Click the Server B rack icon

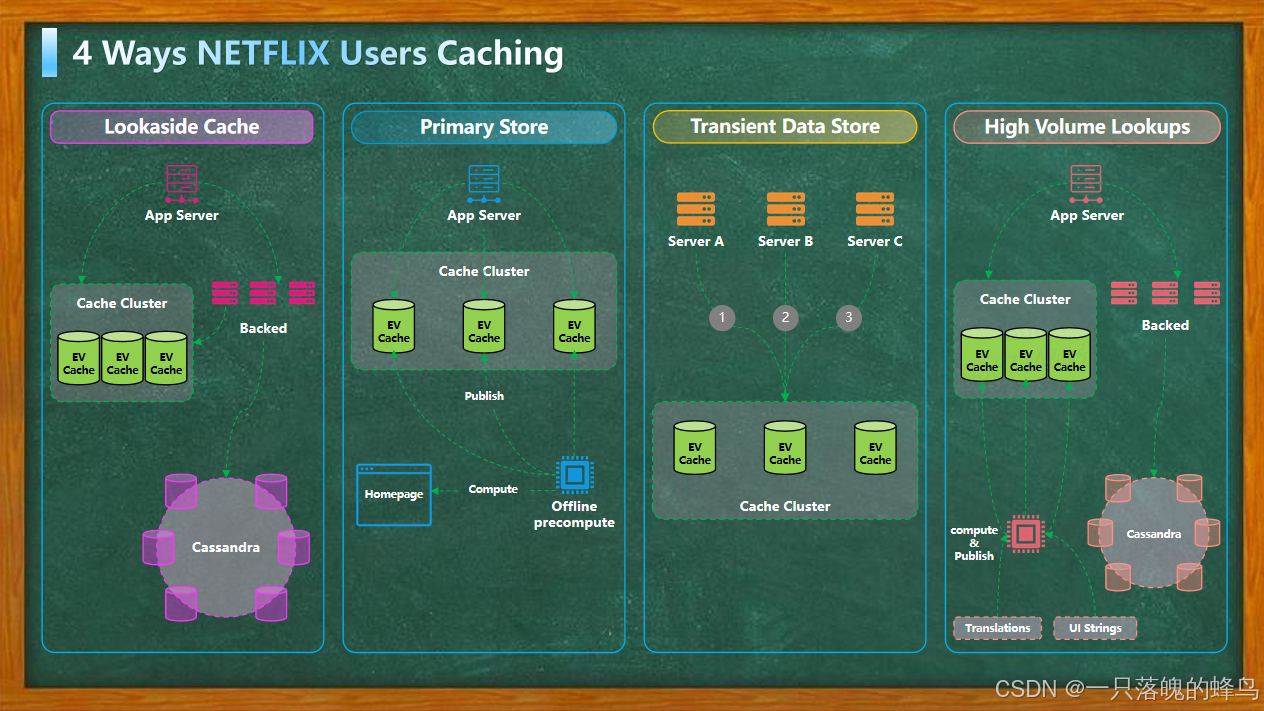tap(785, 207)
